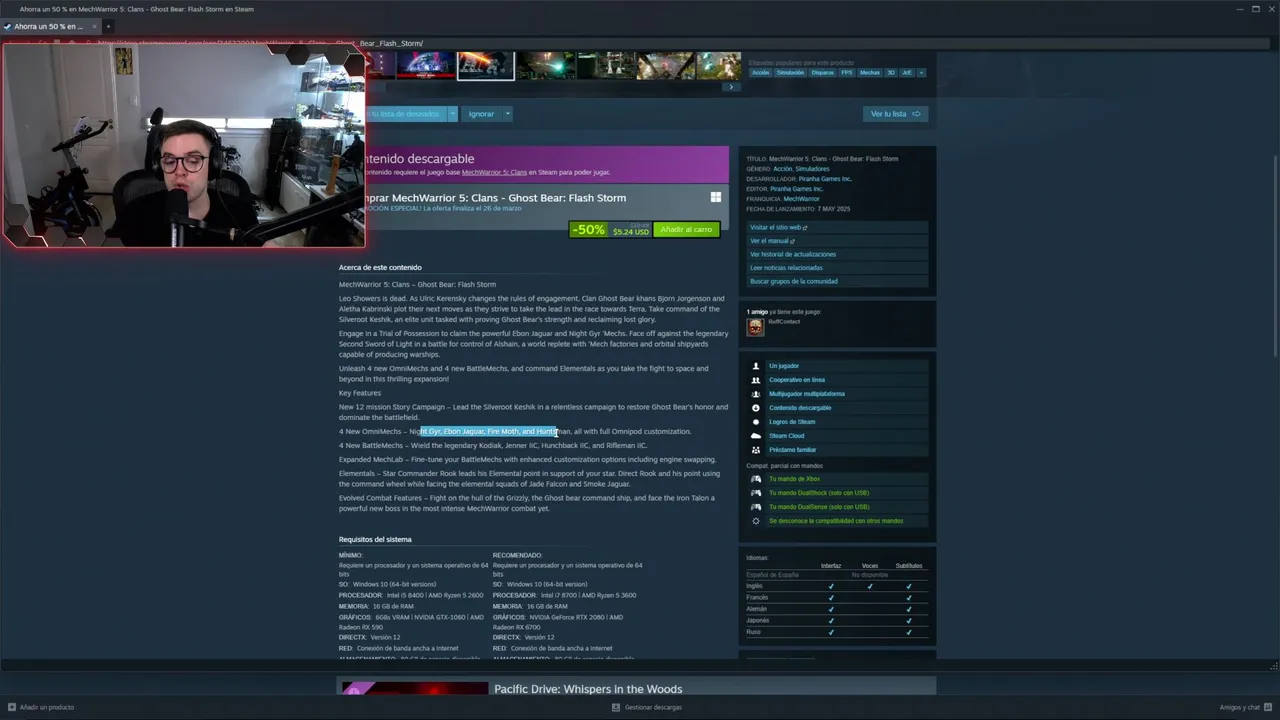Click the Disparos tag
The width and height of the screenshot is (1280, 720).
point(822,72)
